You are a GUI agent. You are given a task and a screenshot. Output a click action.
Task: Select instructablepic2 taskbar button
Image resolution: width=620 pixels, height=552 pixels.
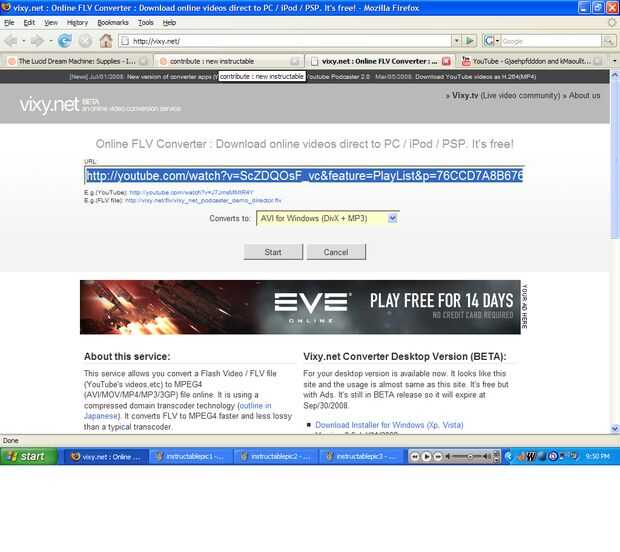(x=276, y=457)
